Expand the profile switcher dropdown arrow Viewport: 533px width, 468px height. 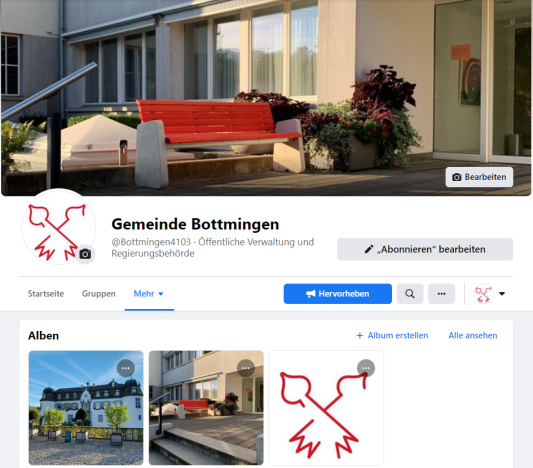click(x=502, y=294)
